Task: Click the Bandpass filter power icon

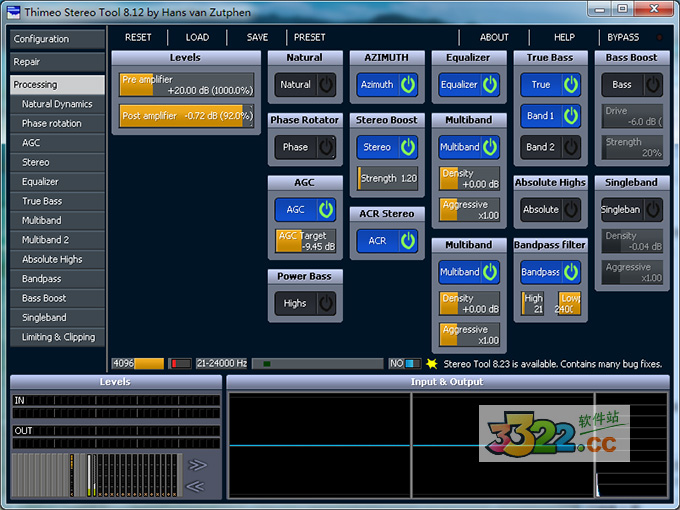Action: 571,271
